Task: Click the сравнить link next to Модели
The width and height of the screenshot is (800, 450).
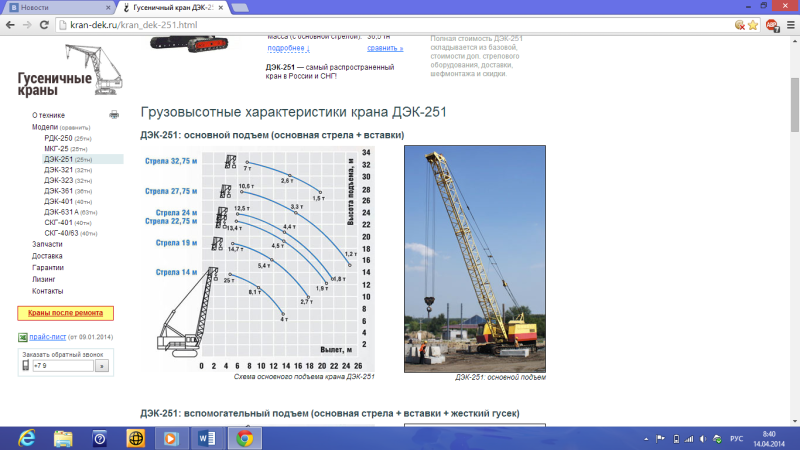Action: tap(75, 128)
